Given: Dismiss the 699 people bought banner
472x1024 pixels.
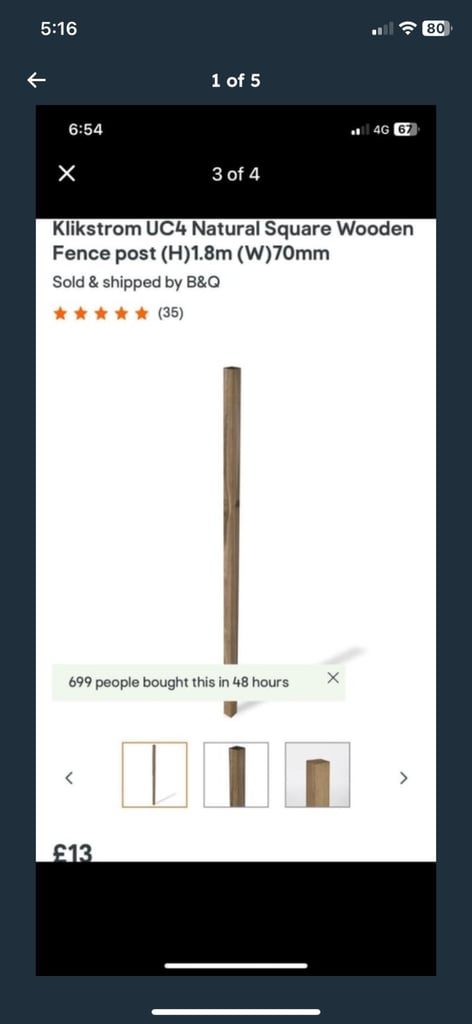Looking at the screenshot, I should point(333,677).
